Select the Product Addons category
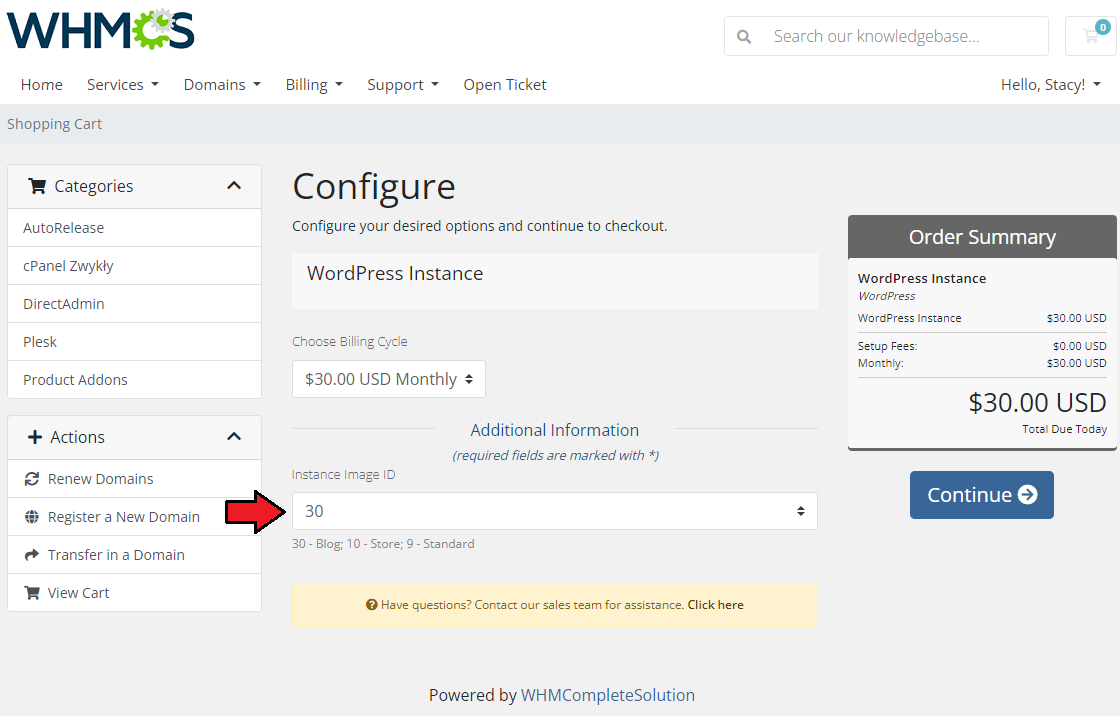 [x=134, y=379]
